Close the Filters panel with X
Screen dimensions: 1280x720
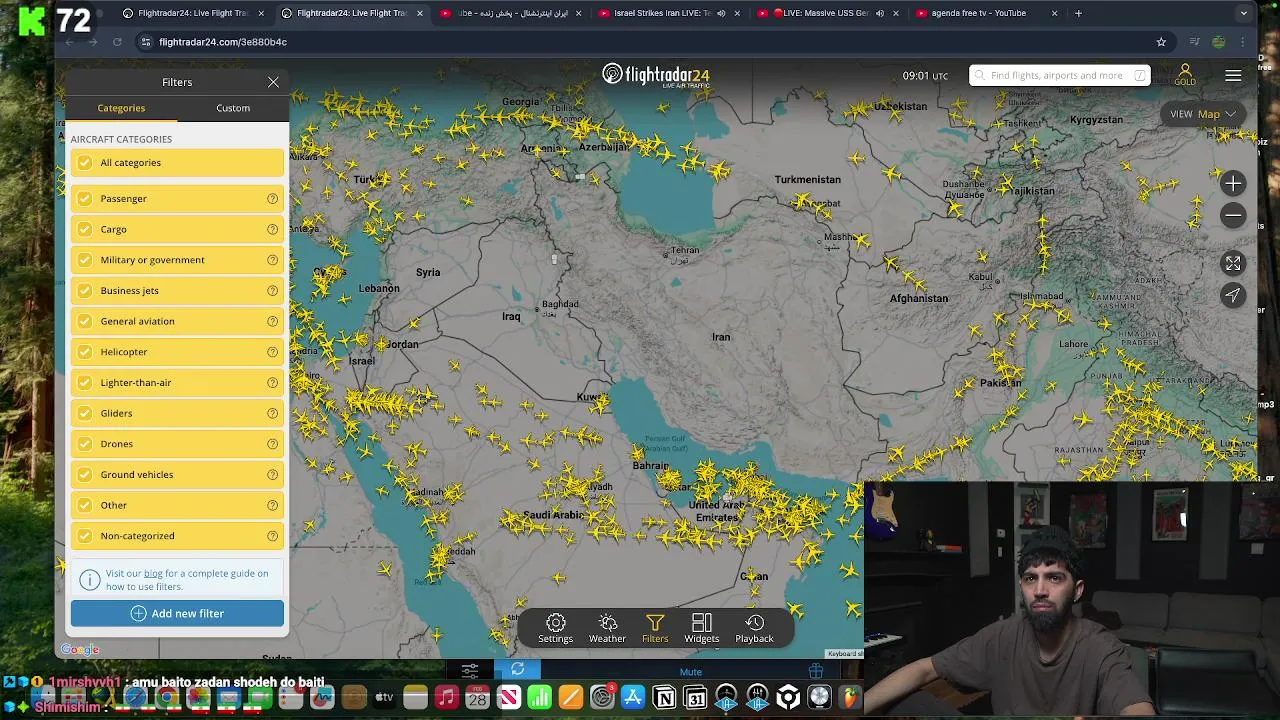(x=273, y=82)
